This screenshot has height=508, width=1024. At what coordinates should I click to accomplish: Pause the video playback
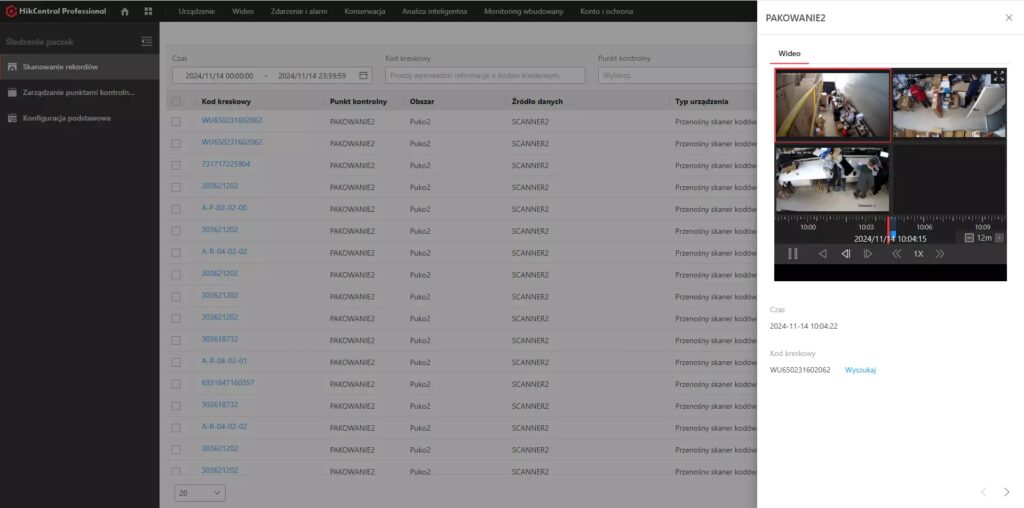point(792,254)
